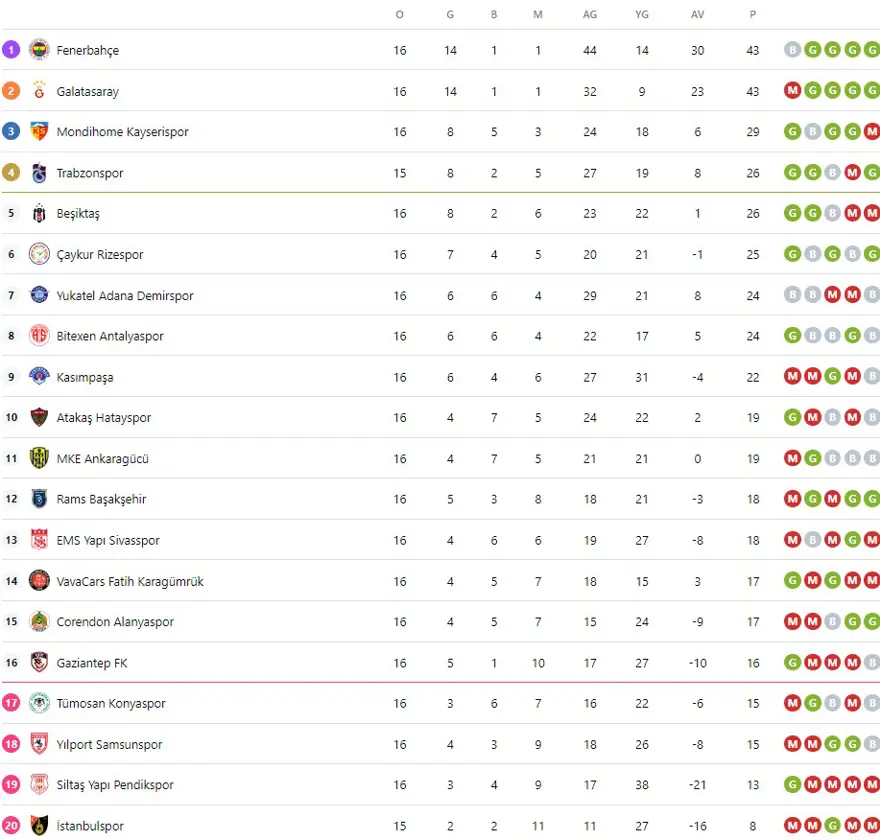This screenshot has height=840, width=880.
Task: Click the EMS Yapı Sivasspor logo
Action: [x=39, y=540]
